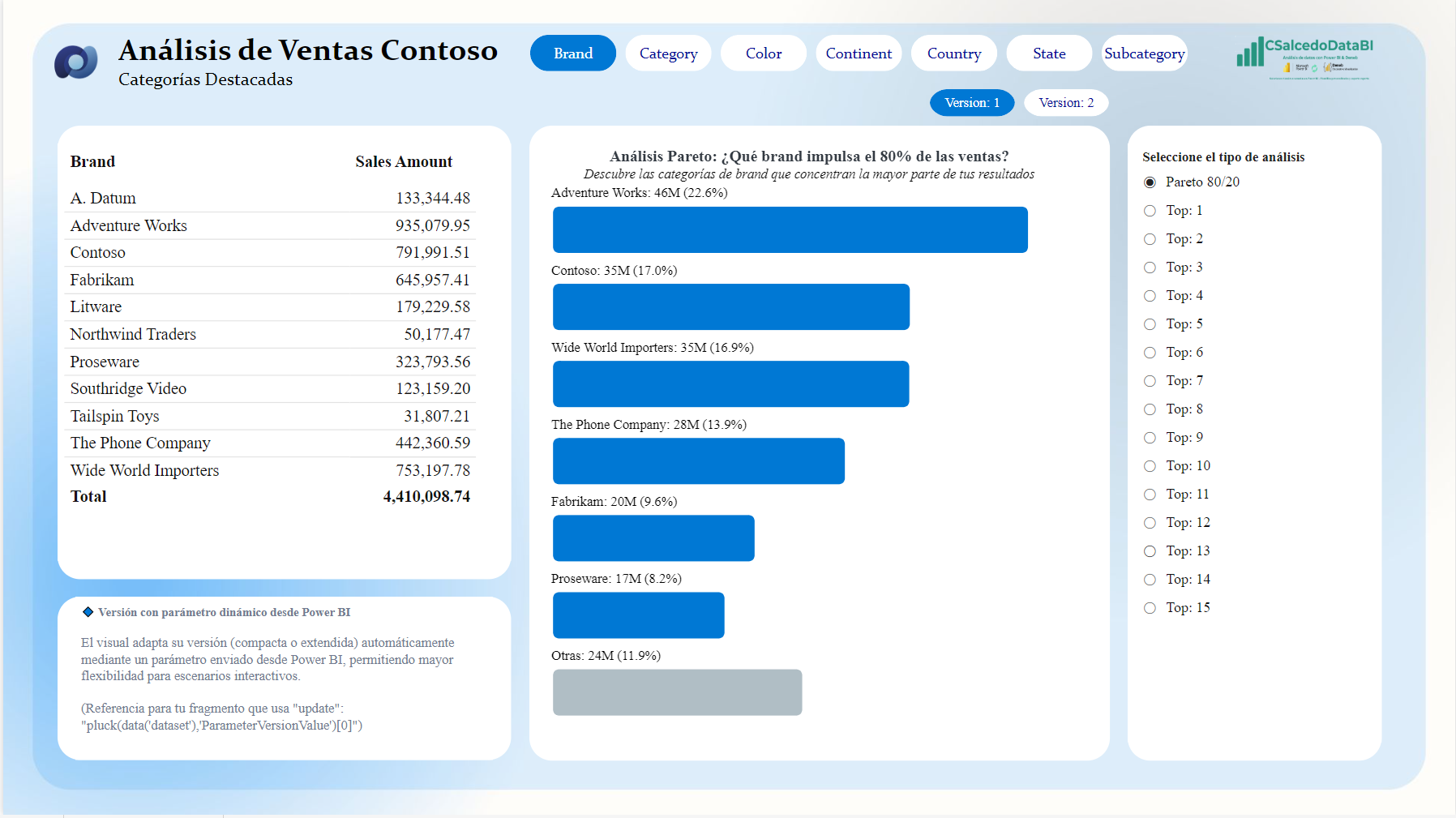
Task: Choose the Top: 5 radio option
Action: click(x=1150, y=324)
